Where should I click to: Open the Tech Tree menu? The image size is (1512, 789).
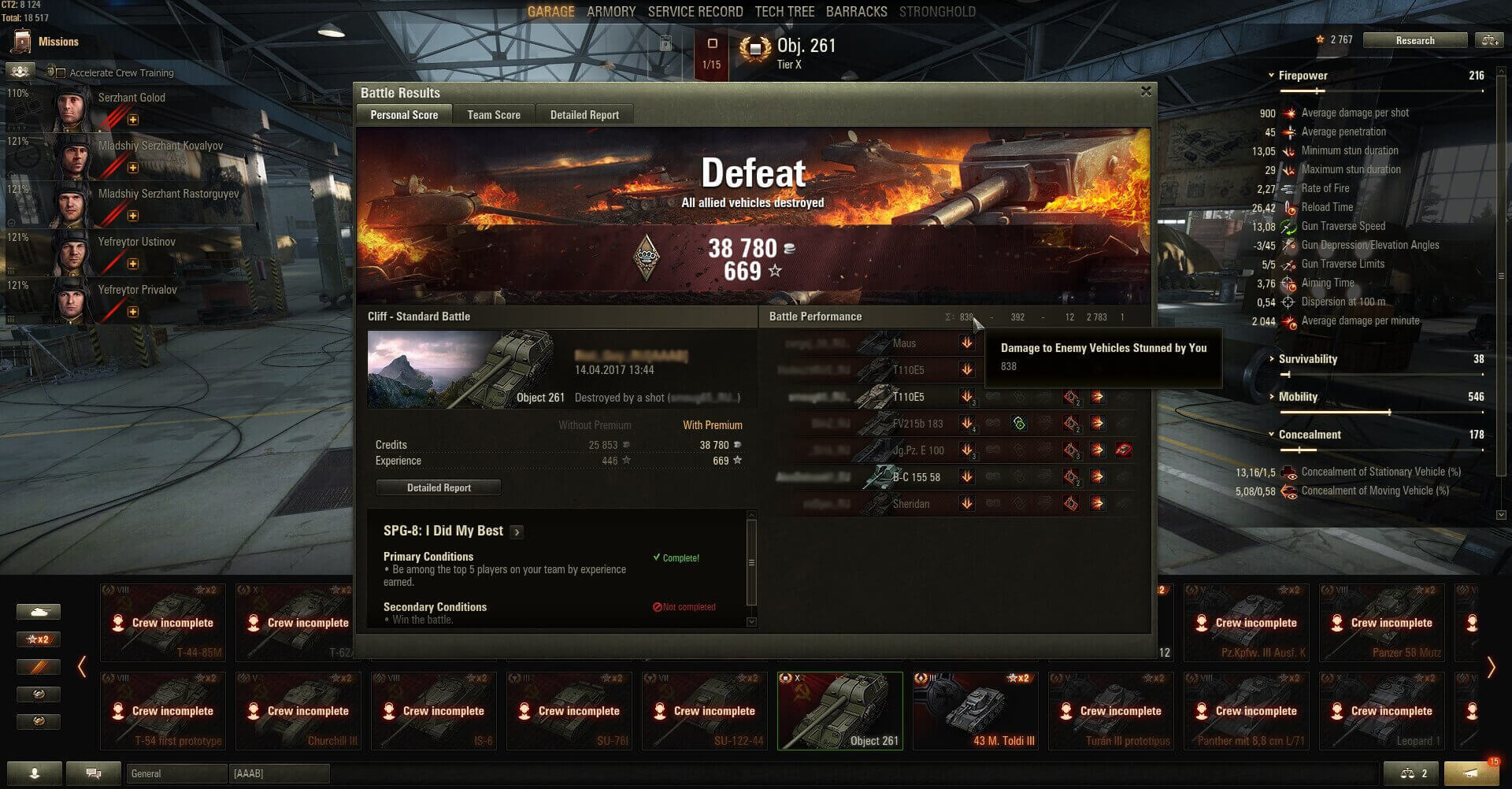pos(784,12)
